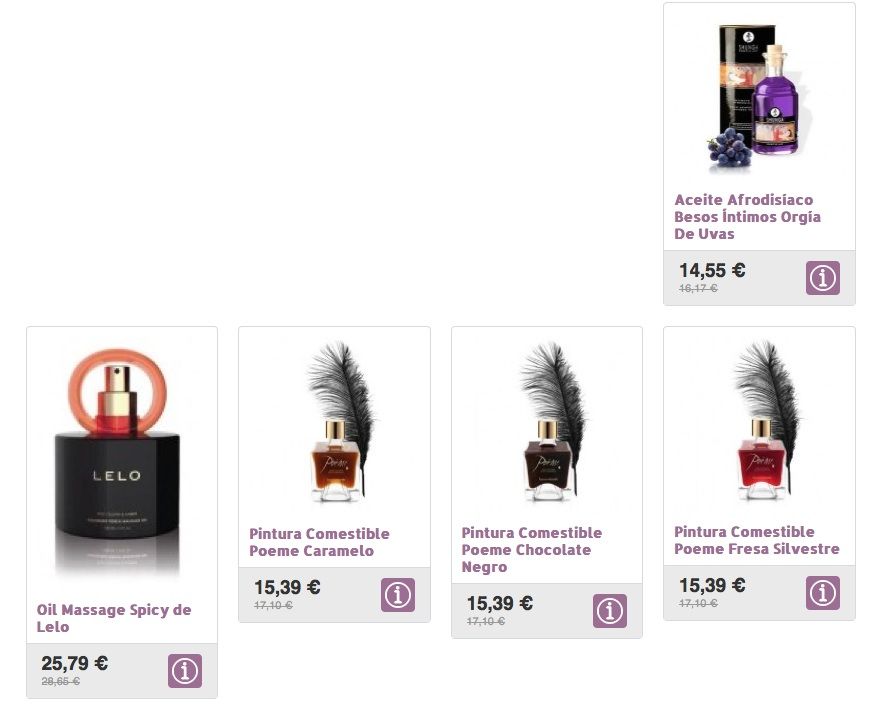Click info icon for Aceite Afrodisíaco Orgía De Uvas
The width and height of the screenshot is (890, 713).
(x=822, y=278)
